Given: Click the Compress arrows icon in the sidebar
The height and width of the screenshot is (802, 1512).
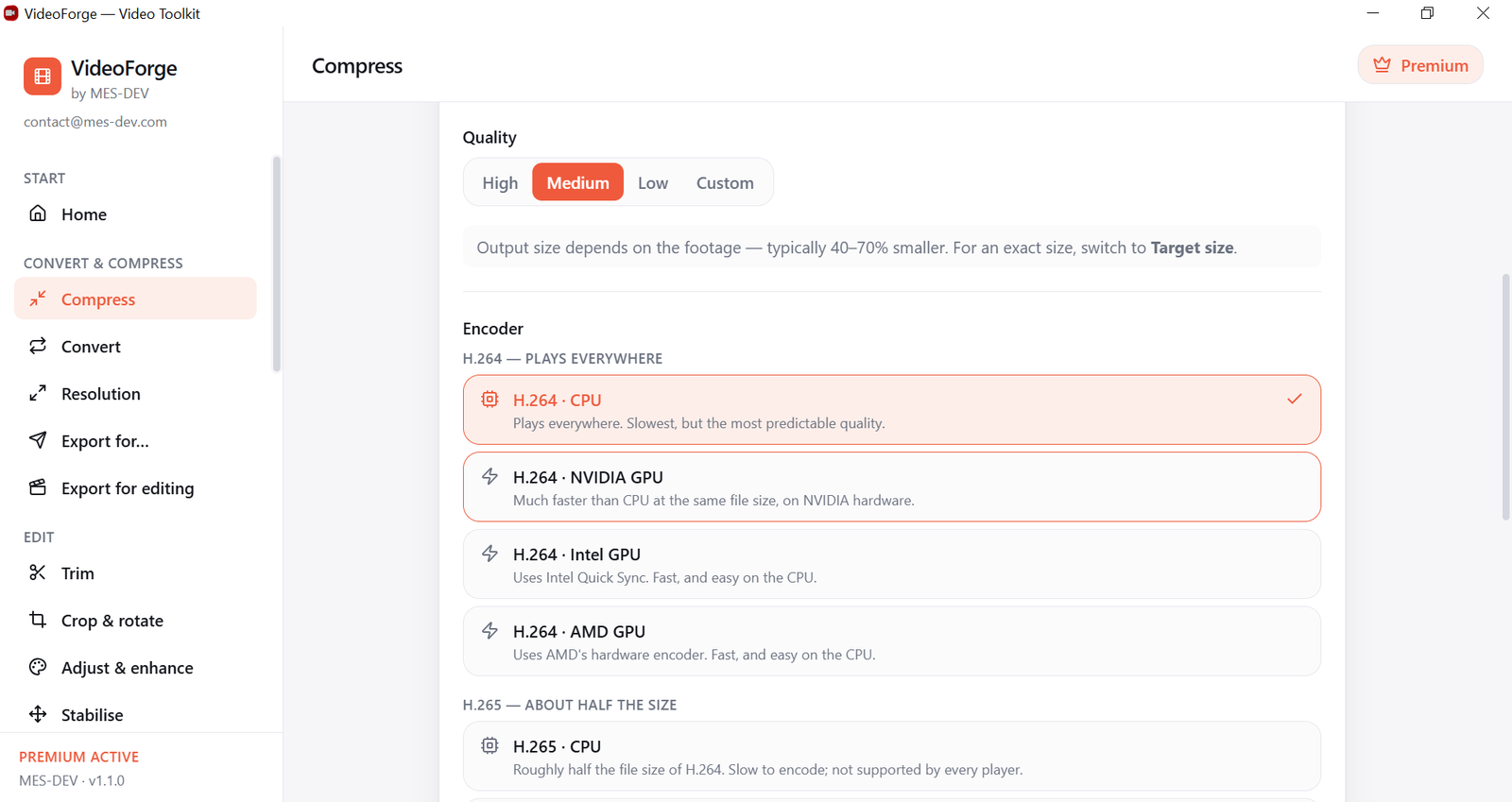Looking at the screenshot, I should [x=38, y=299].
